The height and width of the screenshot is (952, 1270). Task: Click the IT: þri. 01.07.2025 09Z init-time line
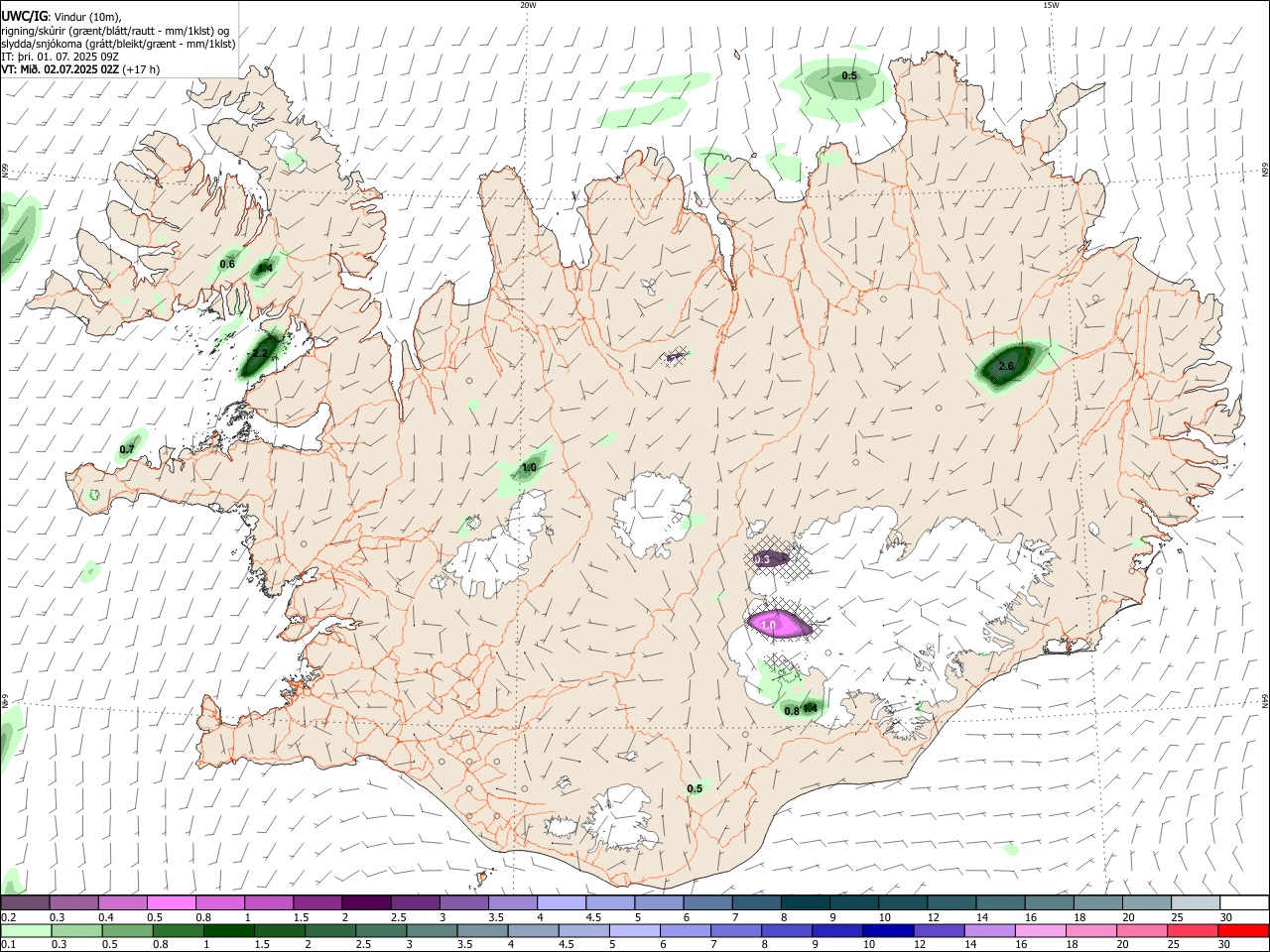pos(61,57)
